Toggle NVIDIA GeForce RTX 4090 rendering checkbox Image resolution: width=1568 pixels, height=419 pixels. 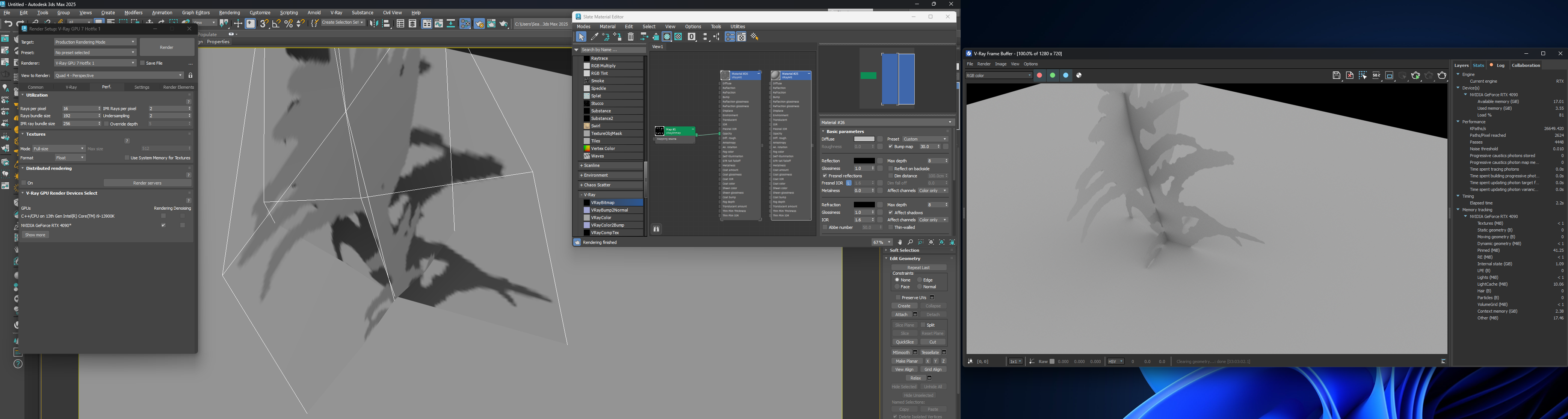[x=163, y=225]
